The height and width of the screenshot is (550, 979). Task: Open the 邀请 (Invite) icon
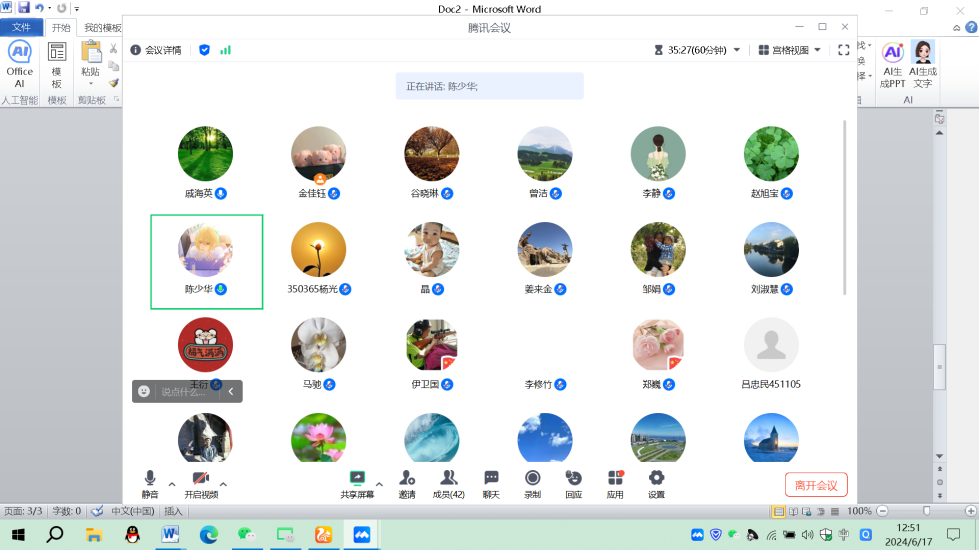pos(407,479)
